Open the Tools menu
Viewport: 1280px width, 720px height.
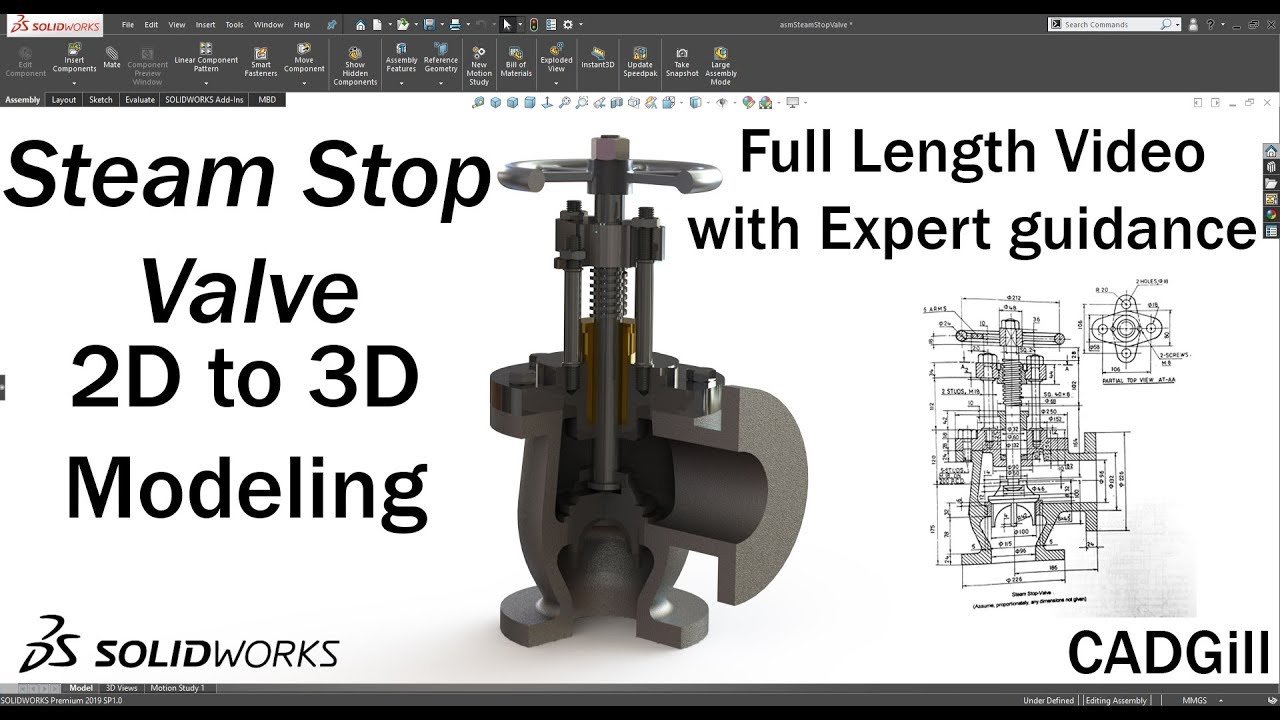(x=234, y=24)
